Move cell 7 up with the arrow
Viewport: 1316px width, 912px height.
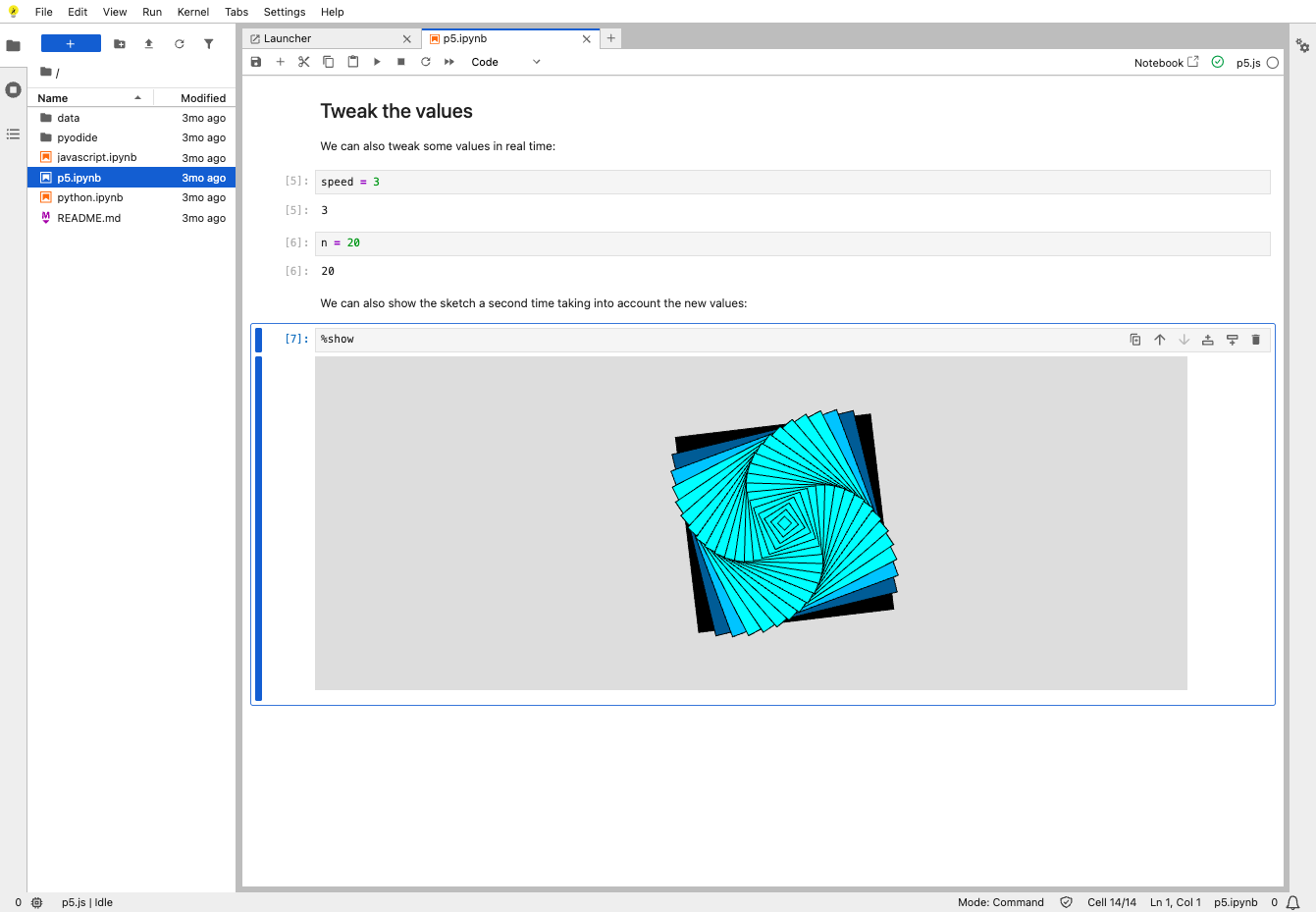[1160, 340]
